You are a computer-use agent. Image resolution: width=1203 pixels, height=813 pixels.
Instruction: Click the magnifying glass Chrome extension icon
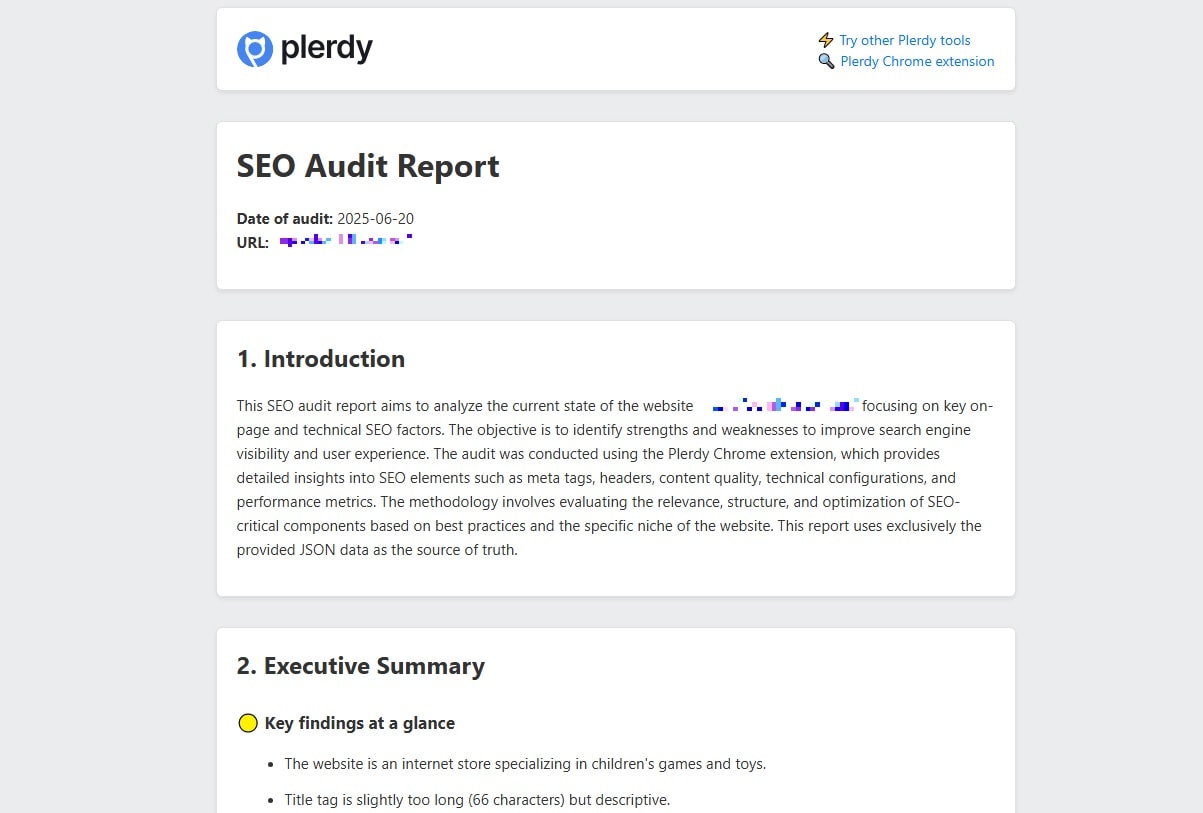[826, 61]
